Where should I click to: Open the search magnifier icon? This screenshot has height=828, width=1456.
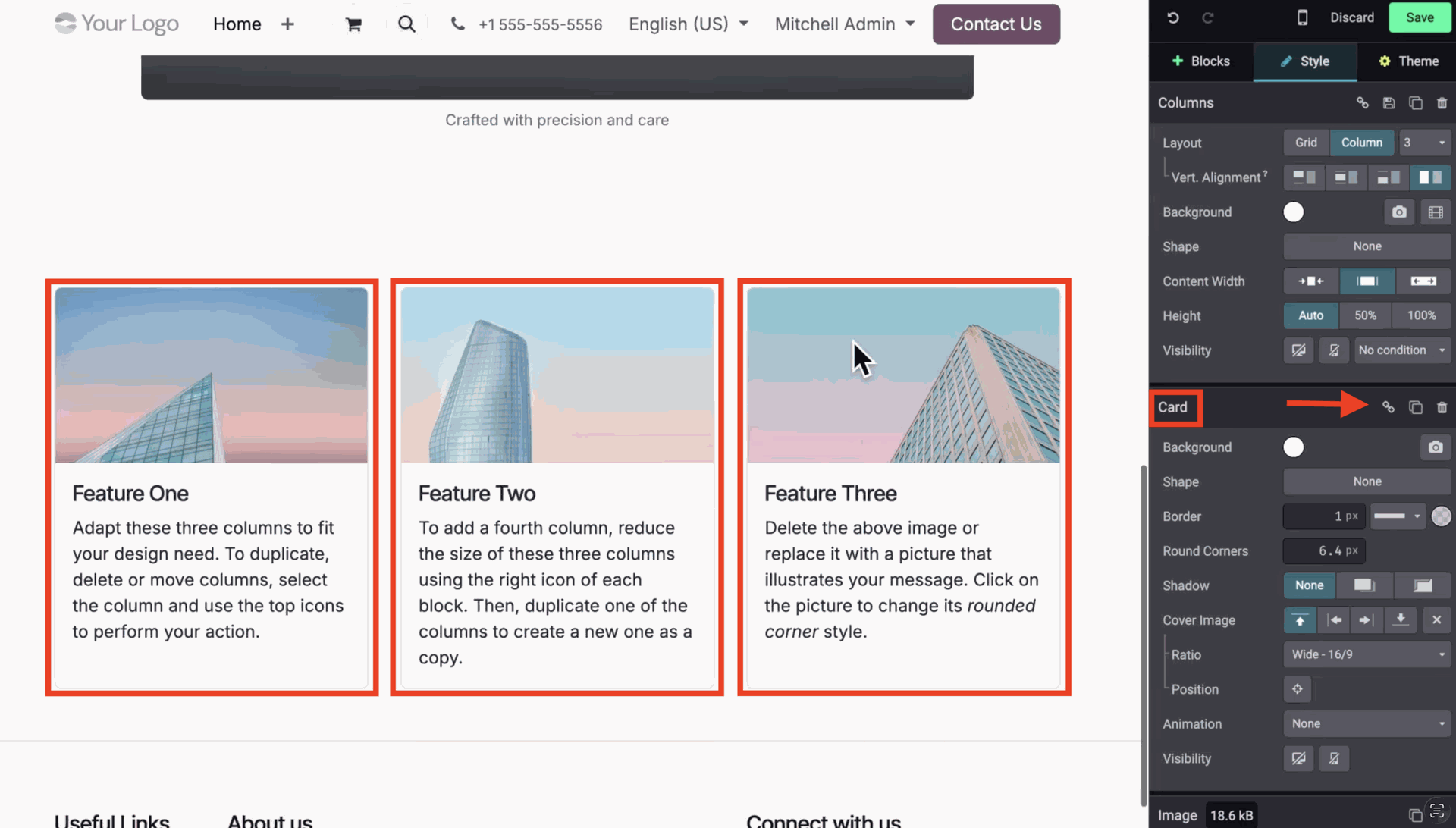coord(406,24)
